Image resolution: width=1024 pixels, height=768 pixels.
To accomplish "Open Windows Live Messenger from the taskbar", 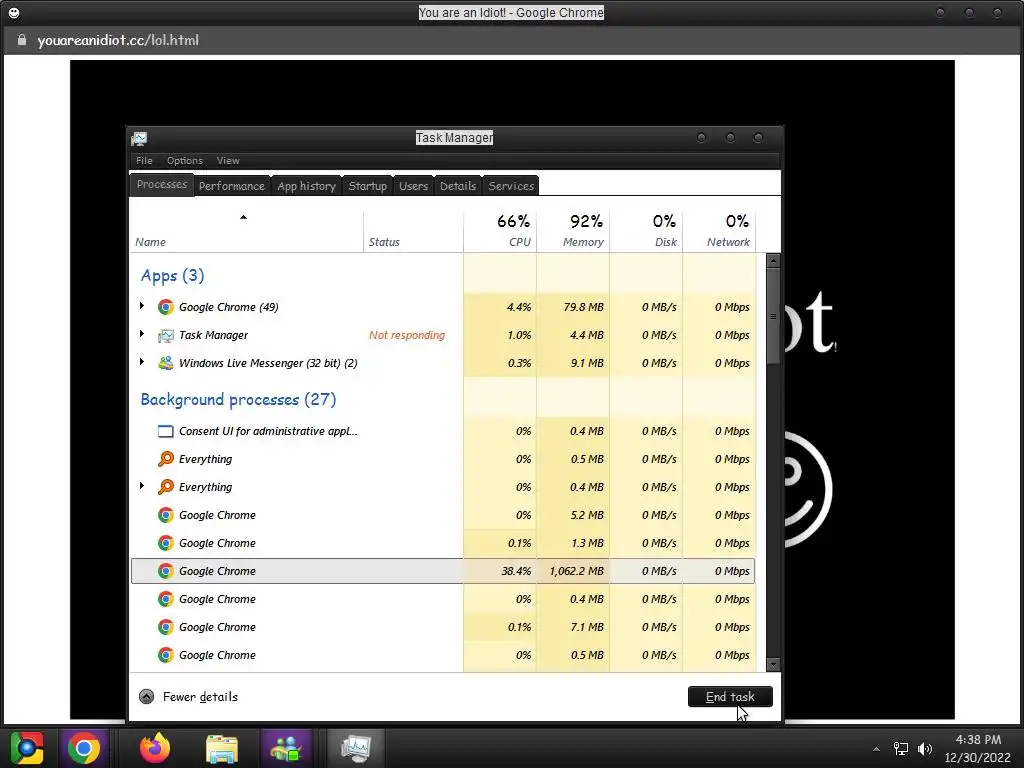I will [x=285, y=748].
